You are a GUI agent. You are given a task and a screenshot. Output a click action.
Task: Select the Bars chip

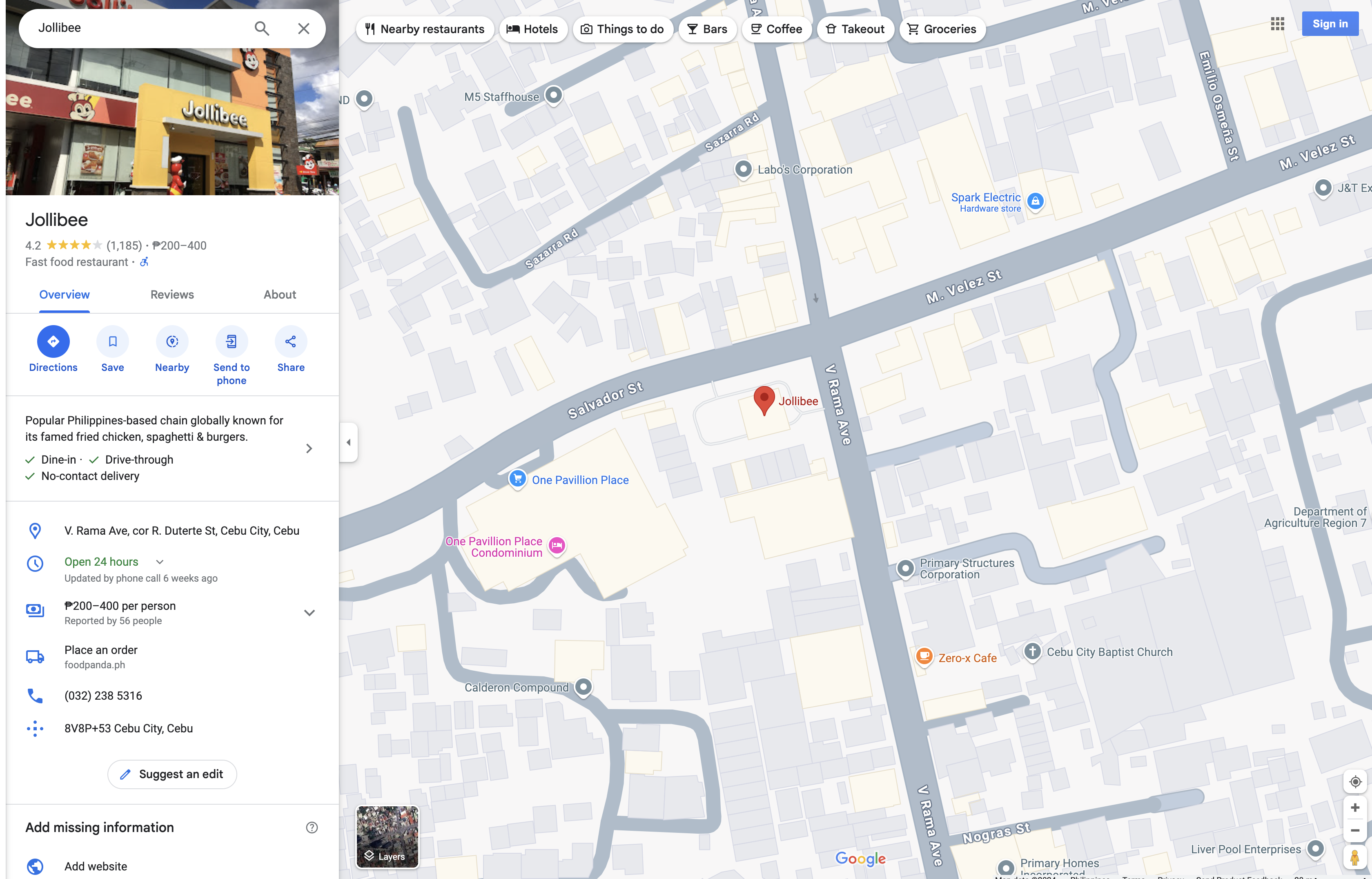pos(707,29)
